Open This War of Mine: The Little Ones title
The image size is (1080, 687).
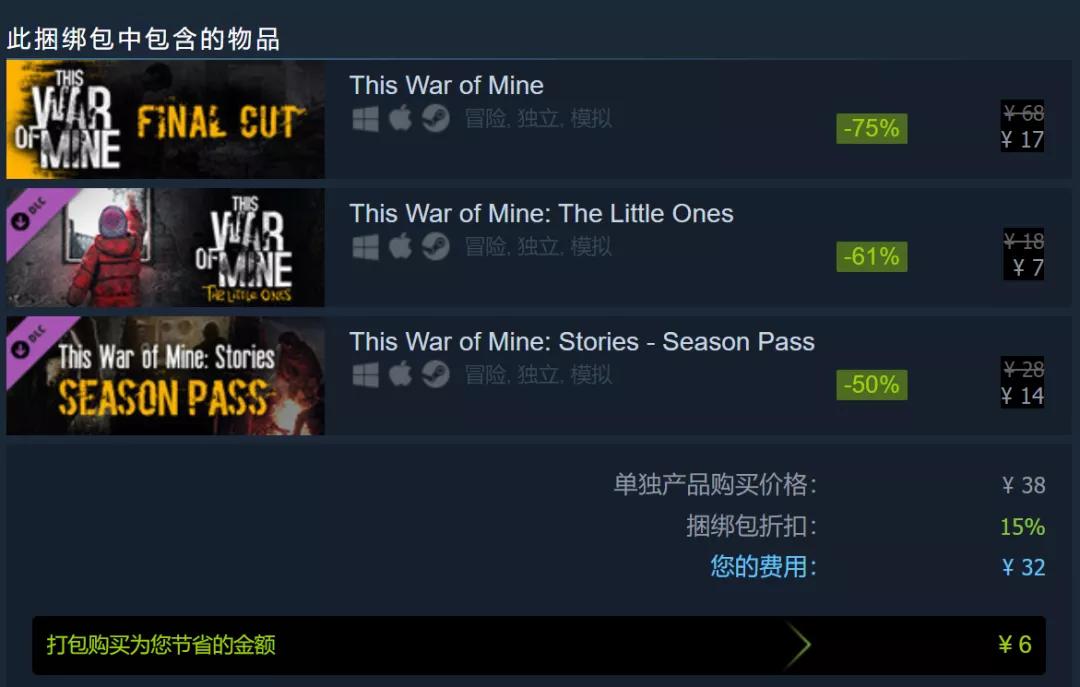541,214
